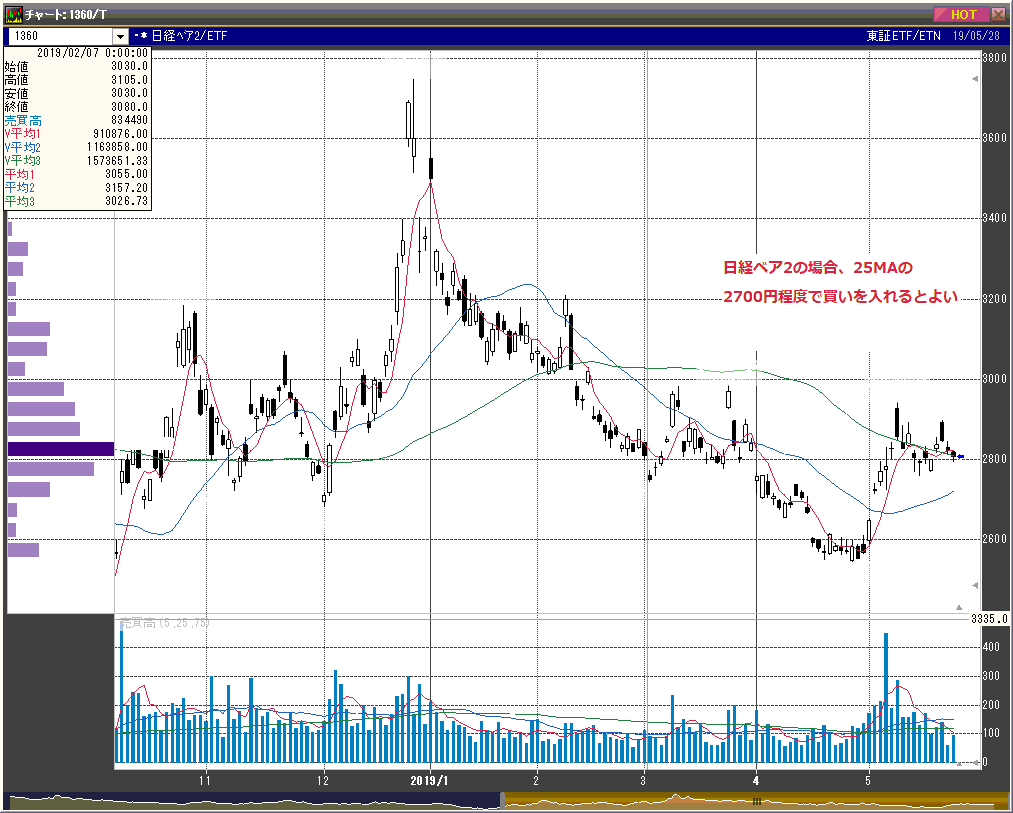Click the blue current-price arrow marker

click(x=961, y=456)
